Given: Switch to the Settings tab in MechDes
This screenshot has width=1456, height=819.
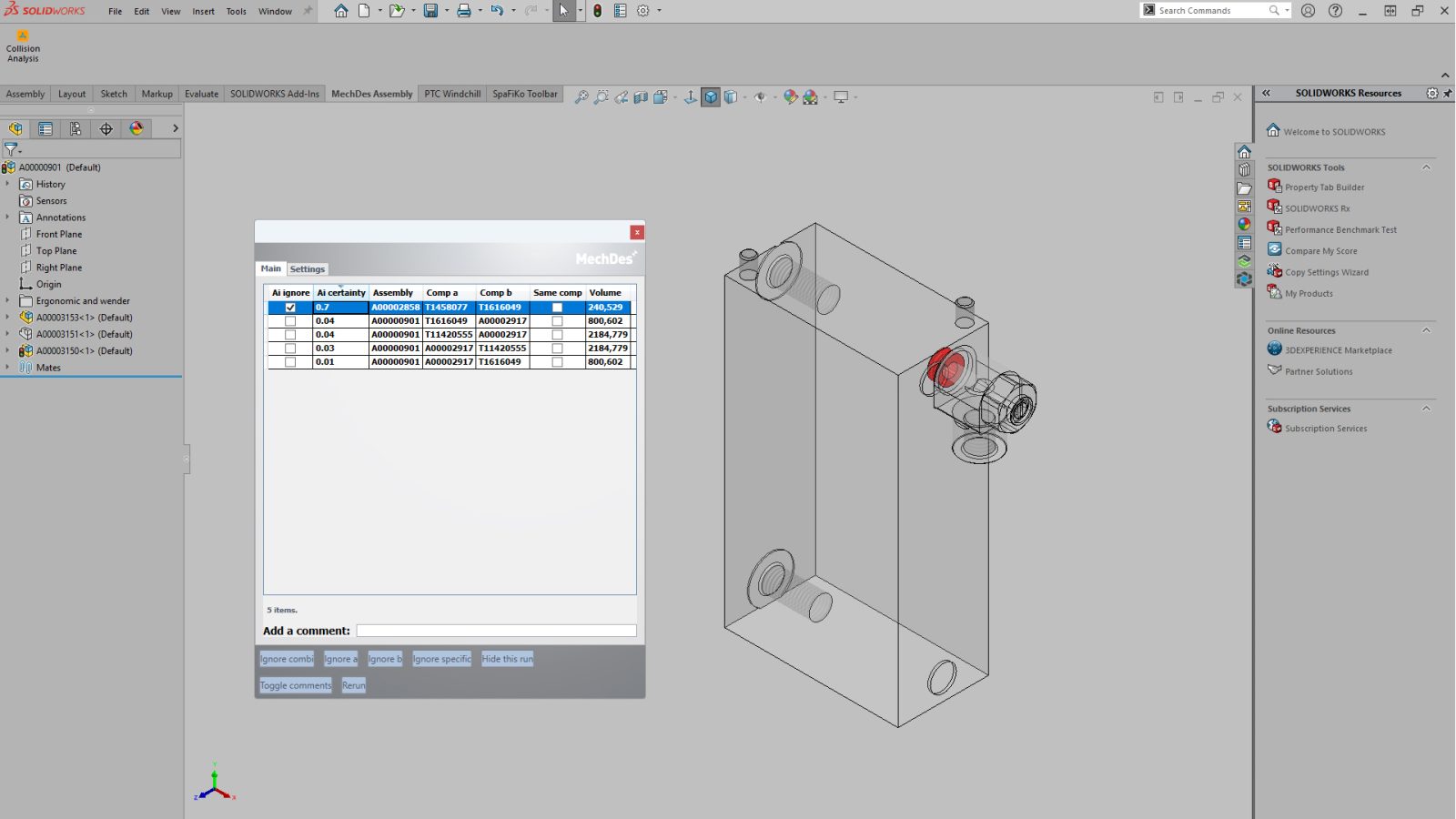Looking at the screenshot, I should coord(308,268).
